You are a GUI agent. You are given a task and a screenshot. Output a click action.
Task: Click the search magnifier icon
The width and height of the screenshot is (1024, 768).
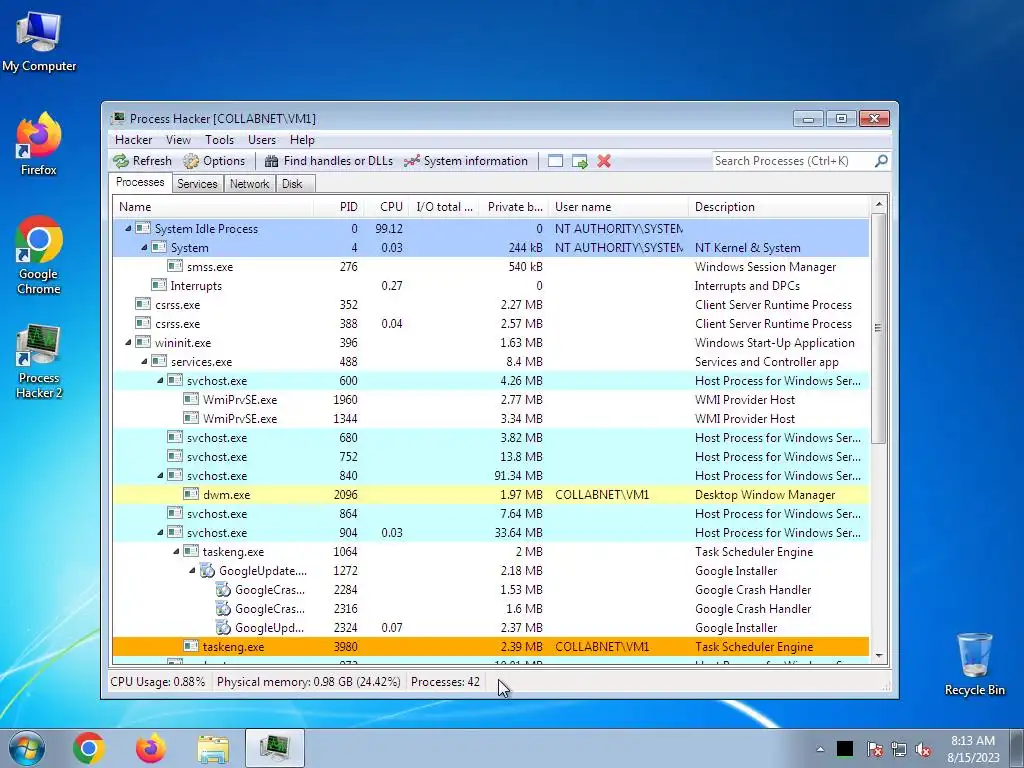click(881, 161)
